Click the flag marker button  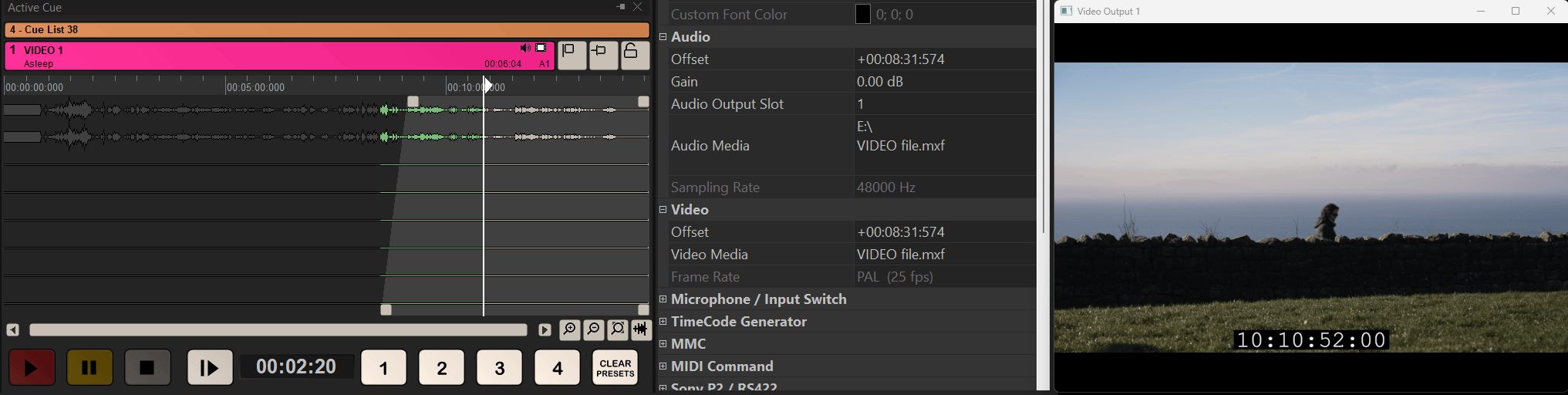(572, 56)
